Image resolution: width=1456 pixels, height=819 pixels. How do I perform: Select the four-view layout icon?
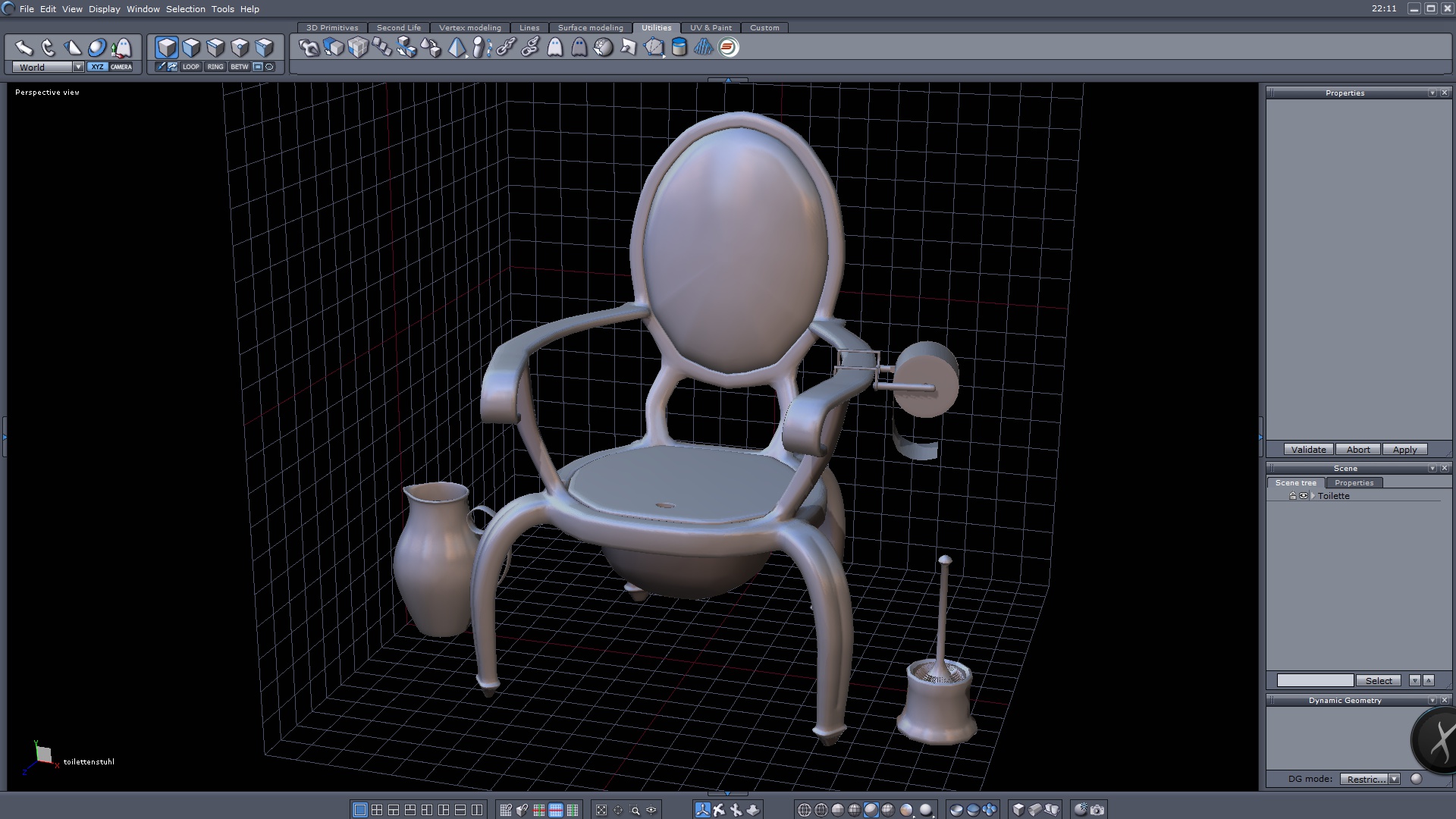377,810
